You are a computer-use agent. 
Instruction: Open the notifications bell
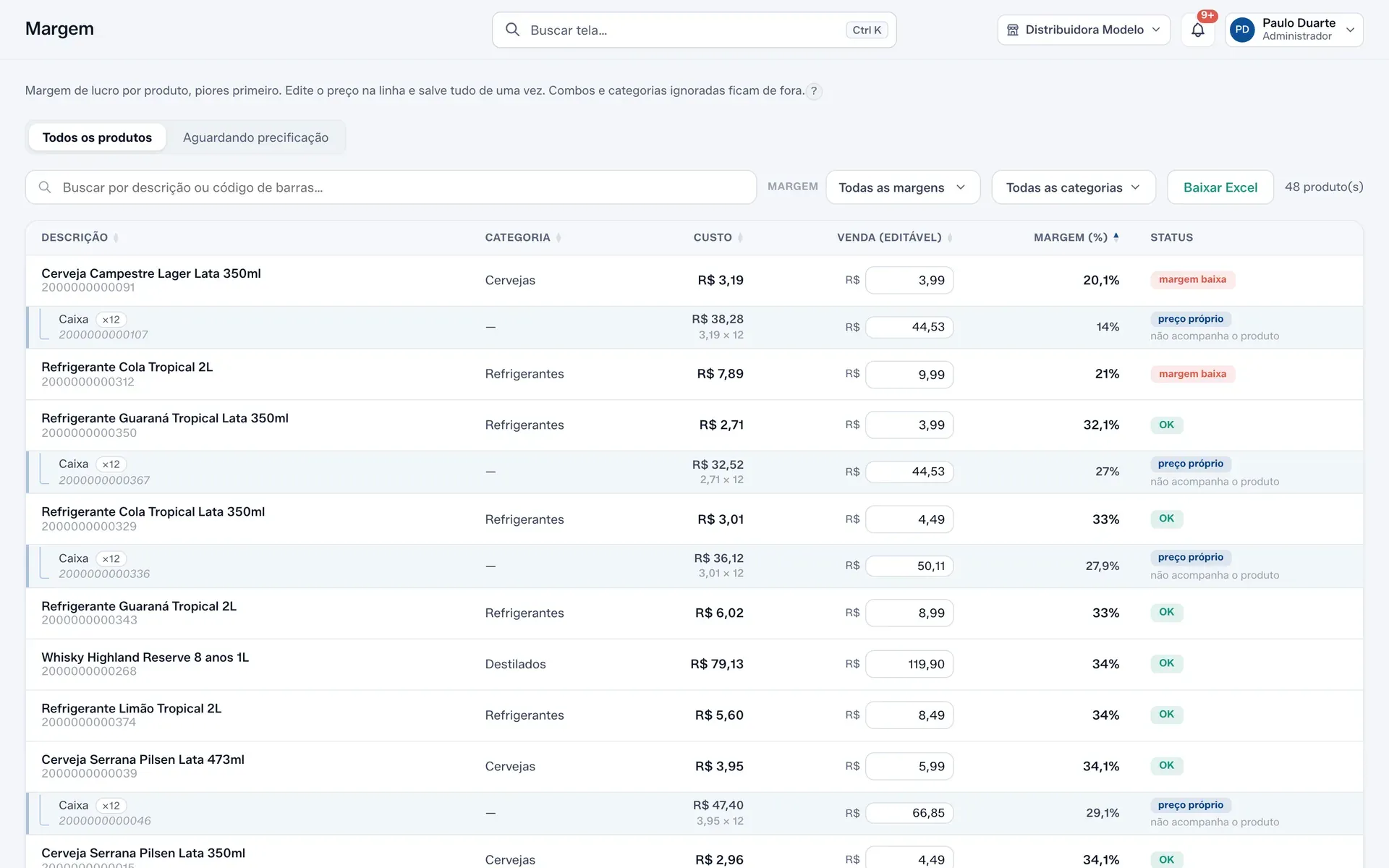1197,30
